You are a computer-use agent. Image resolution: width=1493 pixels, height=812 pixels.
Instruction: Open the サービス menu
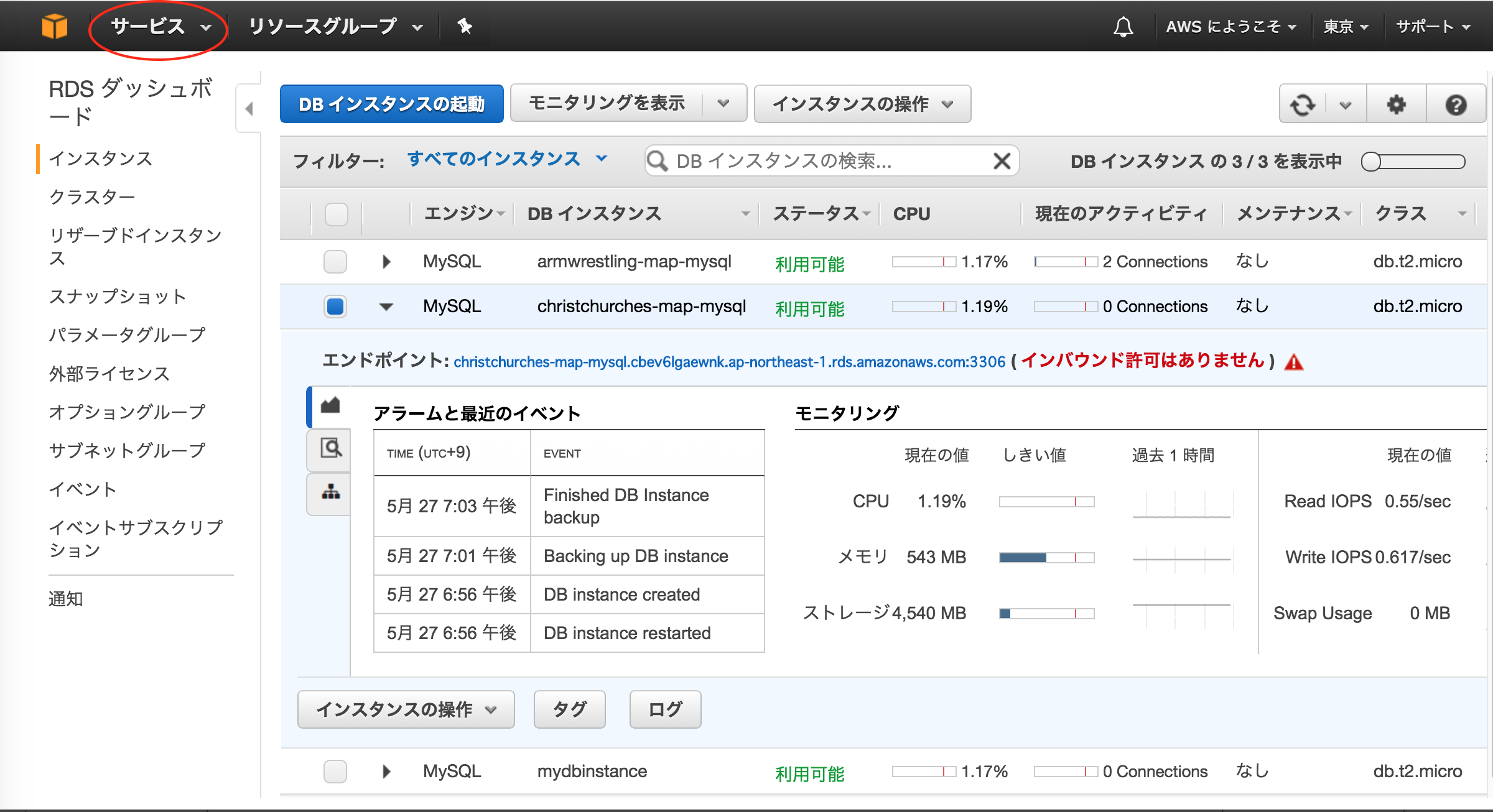147,26
